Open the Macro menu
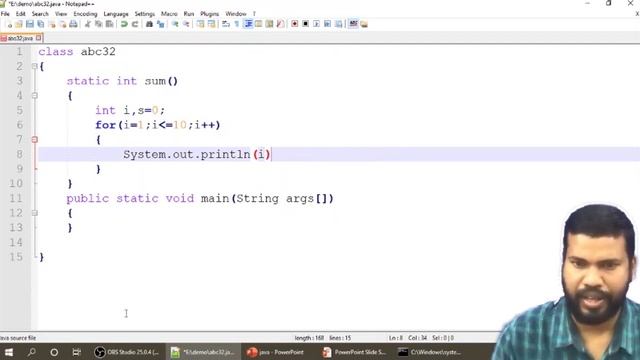The width and height of the screenshot is (640, 360). point(169,14)
